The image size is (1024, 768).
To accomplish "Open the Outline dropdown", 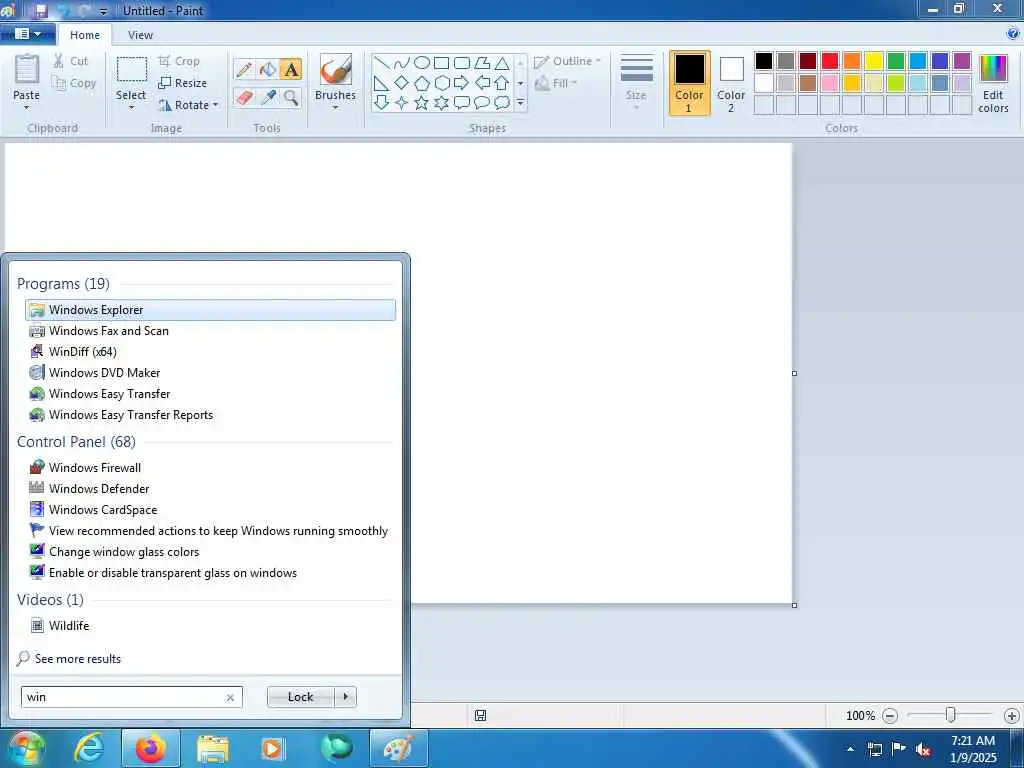I will [x=567, y=61].
